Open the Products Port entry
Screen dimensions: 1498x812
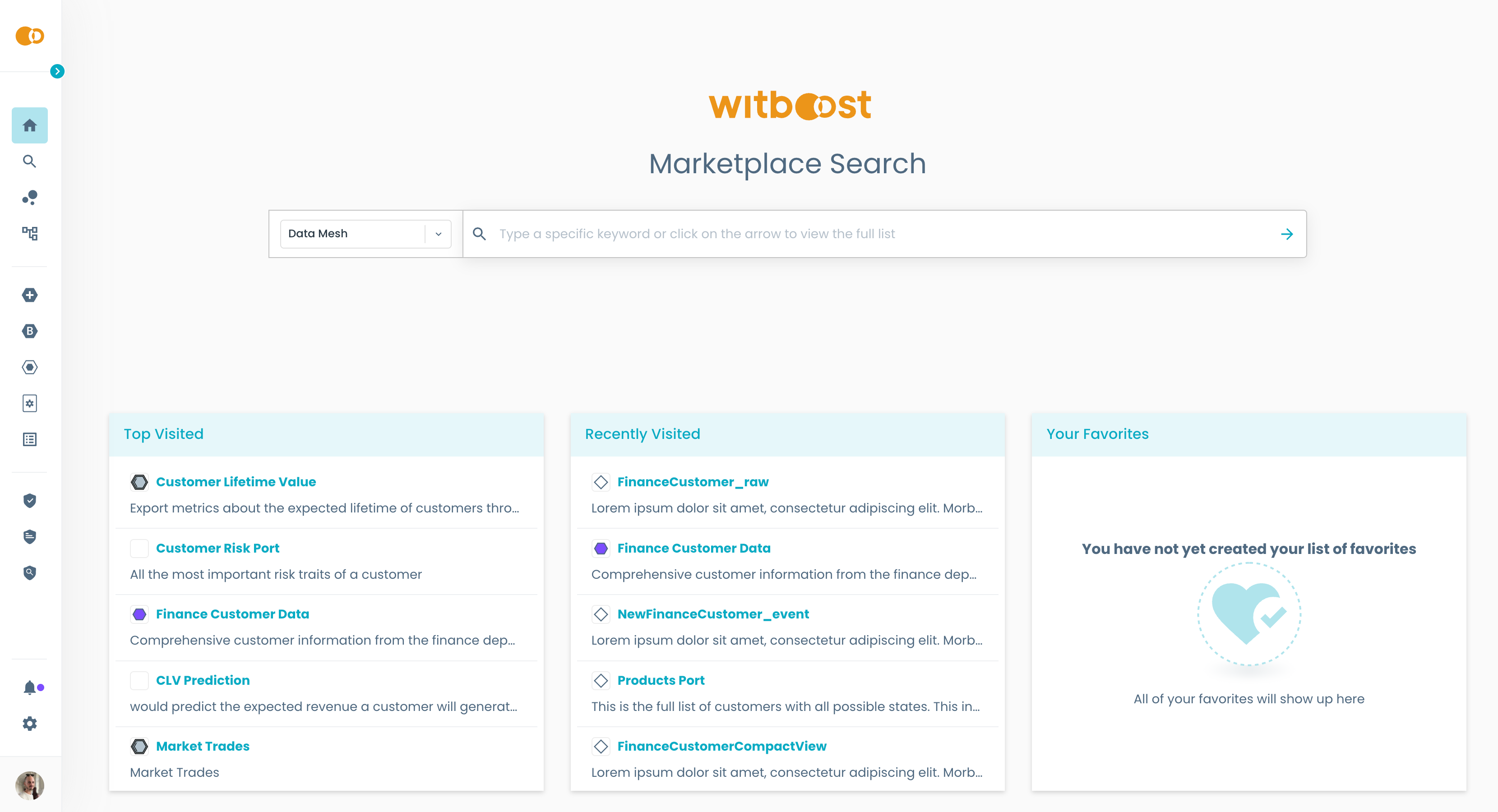tap(660, 680)
